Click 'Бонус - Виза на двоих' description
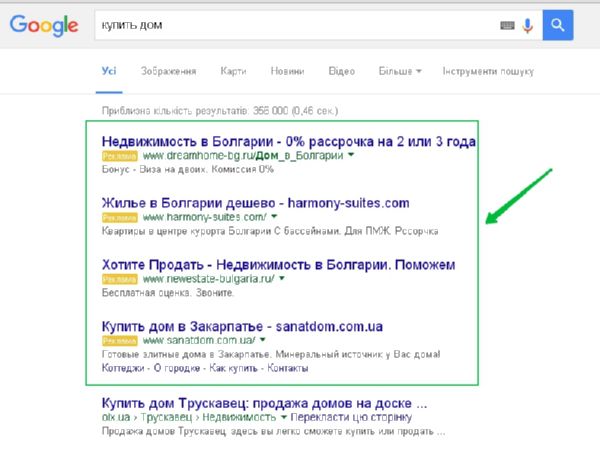600x452 pixels. click(x=188, y=170)
